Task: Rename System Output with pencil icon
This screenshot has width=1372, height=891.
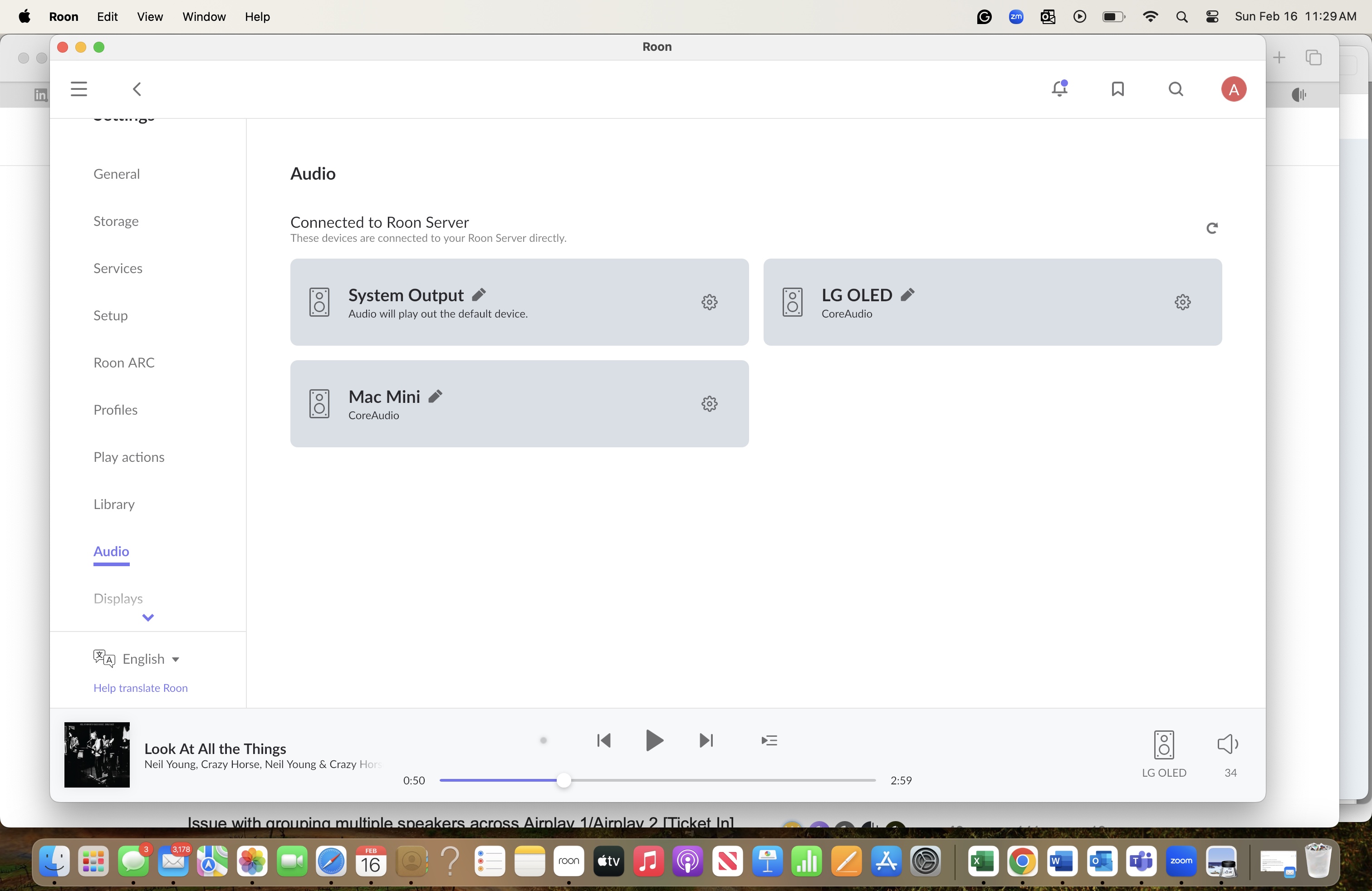Action: [479, 294]
